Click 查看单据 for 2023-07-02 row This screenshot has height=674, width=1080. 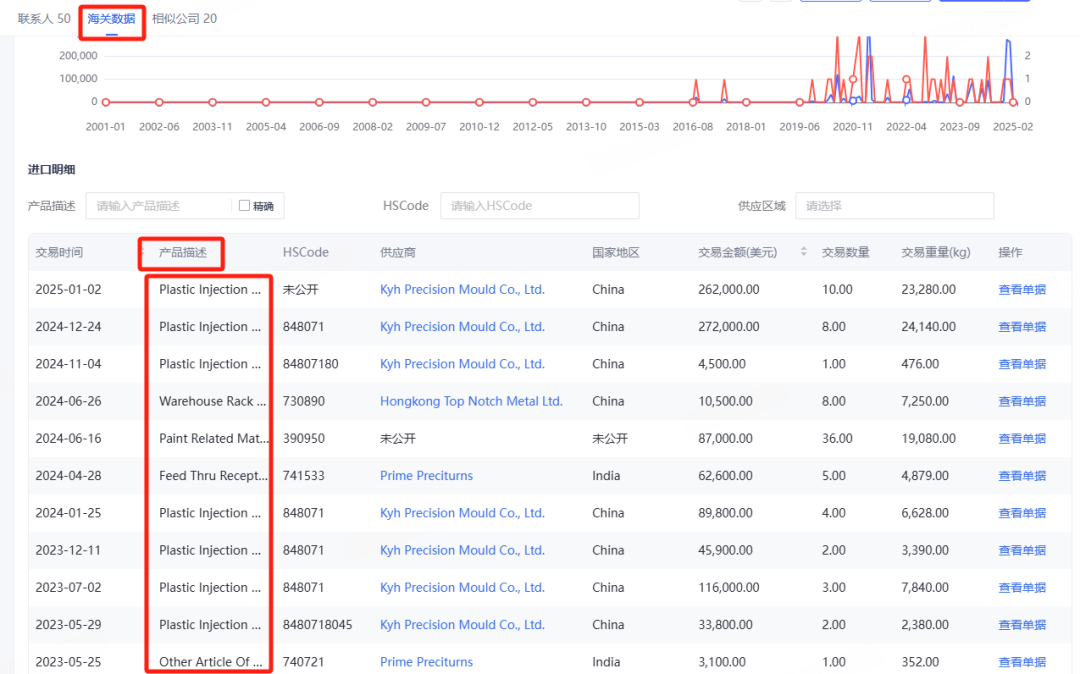point(1022,587)
